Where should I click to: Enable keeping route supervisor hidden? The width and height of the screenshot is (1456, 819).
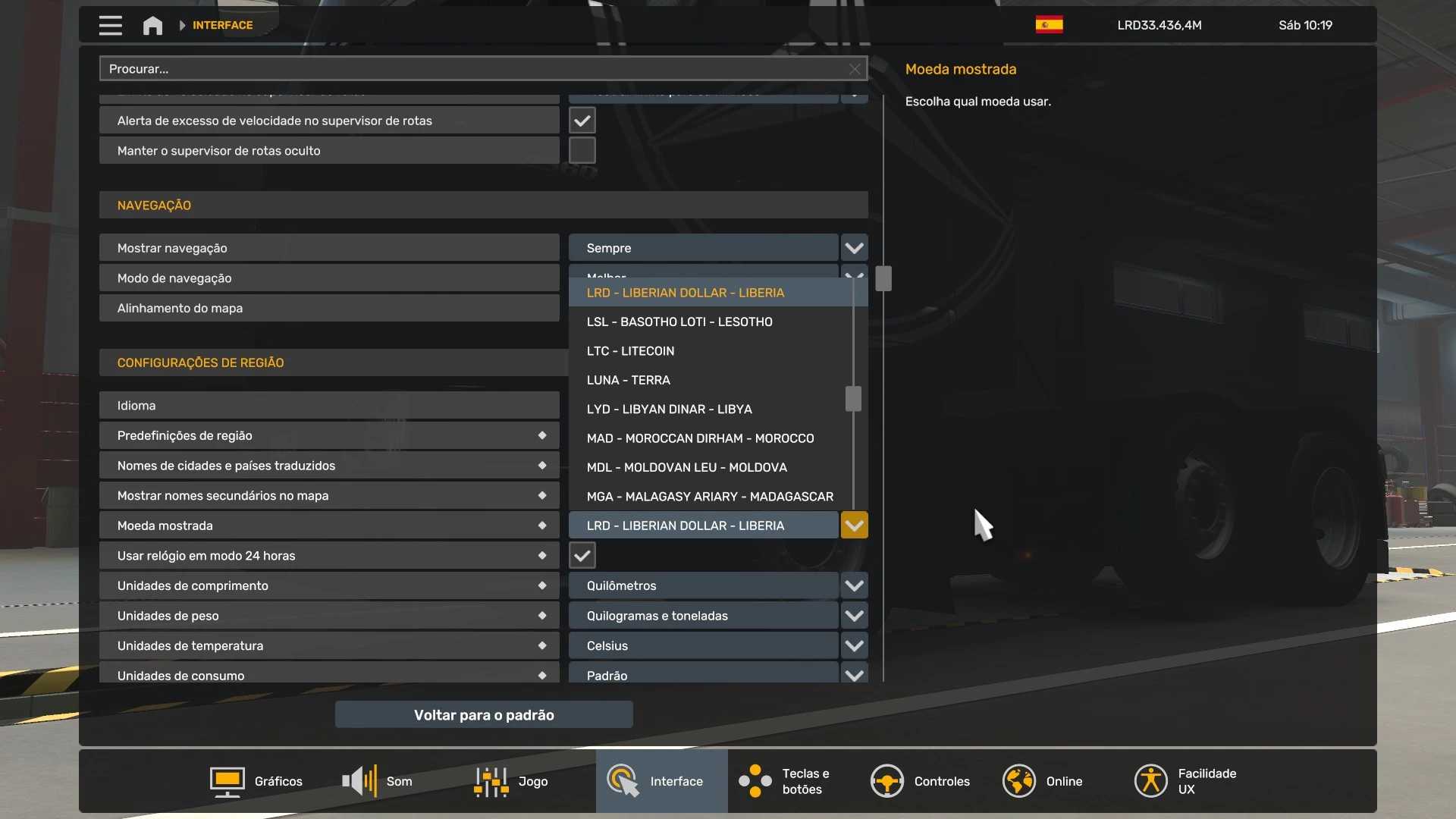click(582, 151)
